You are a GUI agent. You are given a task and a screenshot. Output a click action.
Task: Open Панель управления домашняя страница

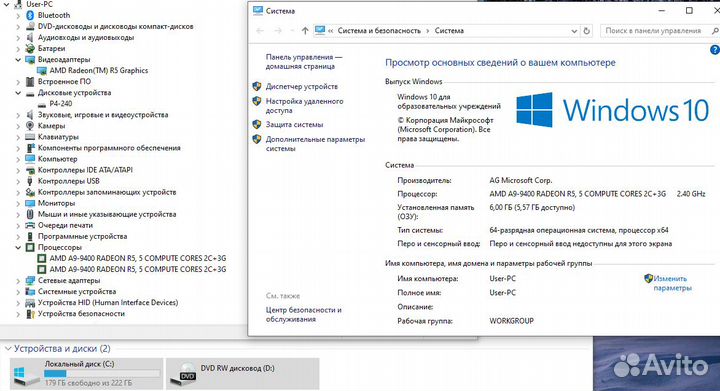tap(304, 61)
